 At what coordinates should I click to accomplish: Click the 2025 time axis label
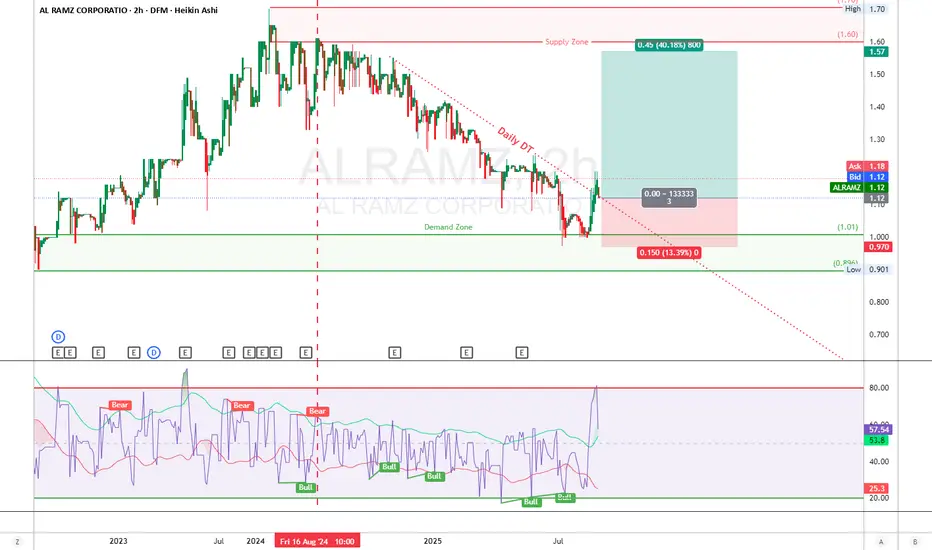click(x=433, y=541)
